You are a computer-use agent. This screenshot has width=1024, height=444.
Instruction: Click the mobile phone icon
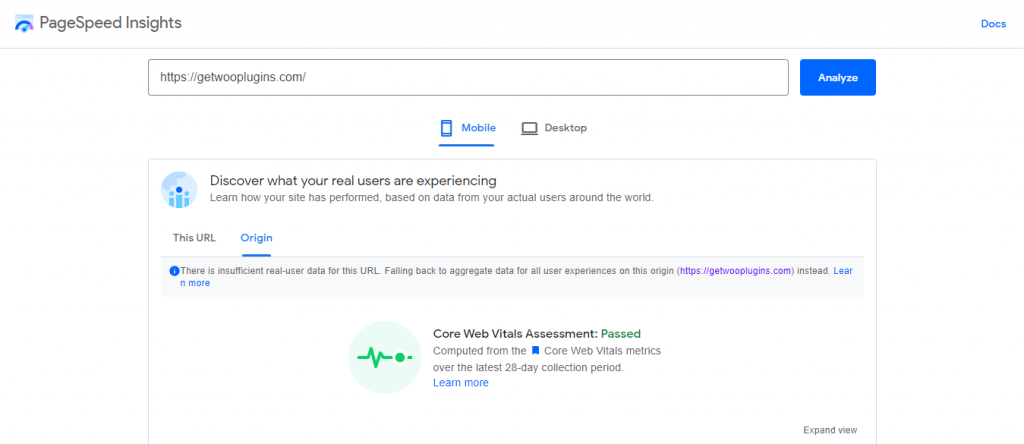coord(447,128)
